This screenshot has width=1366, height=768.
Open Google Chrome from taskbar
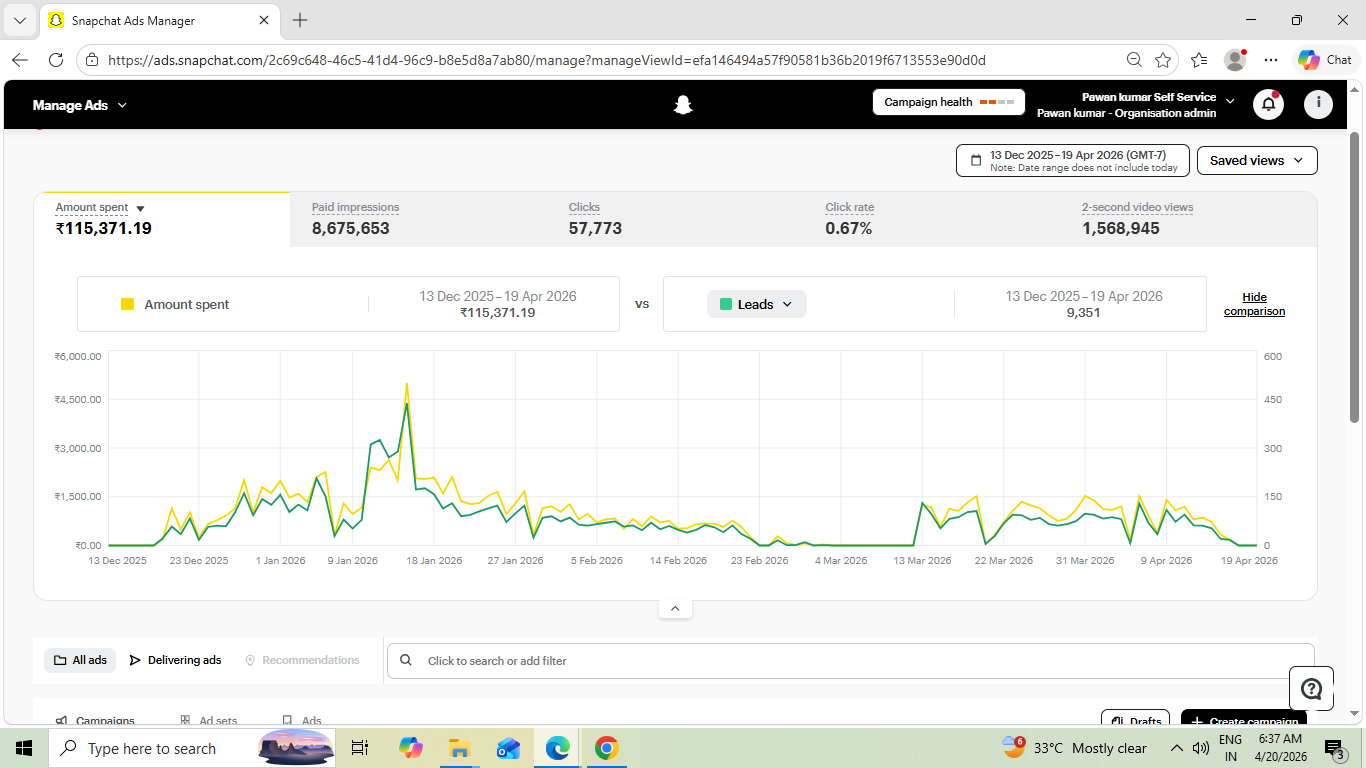click(x=606, y=748)
